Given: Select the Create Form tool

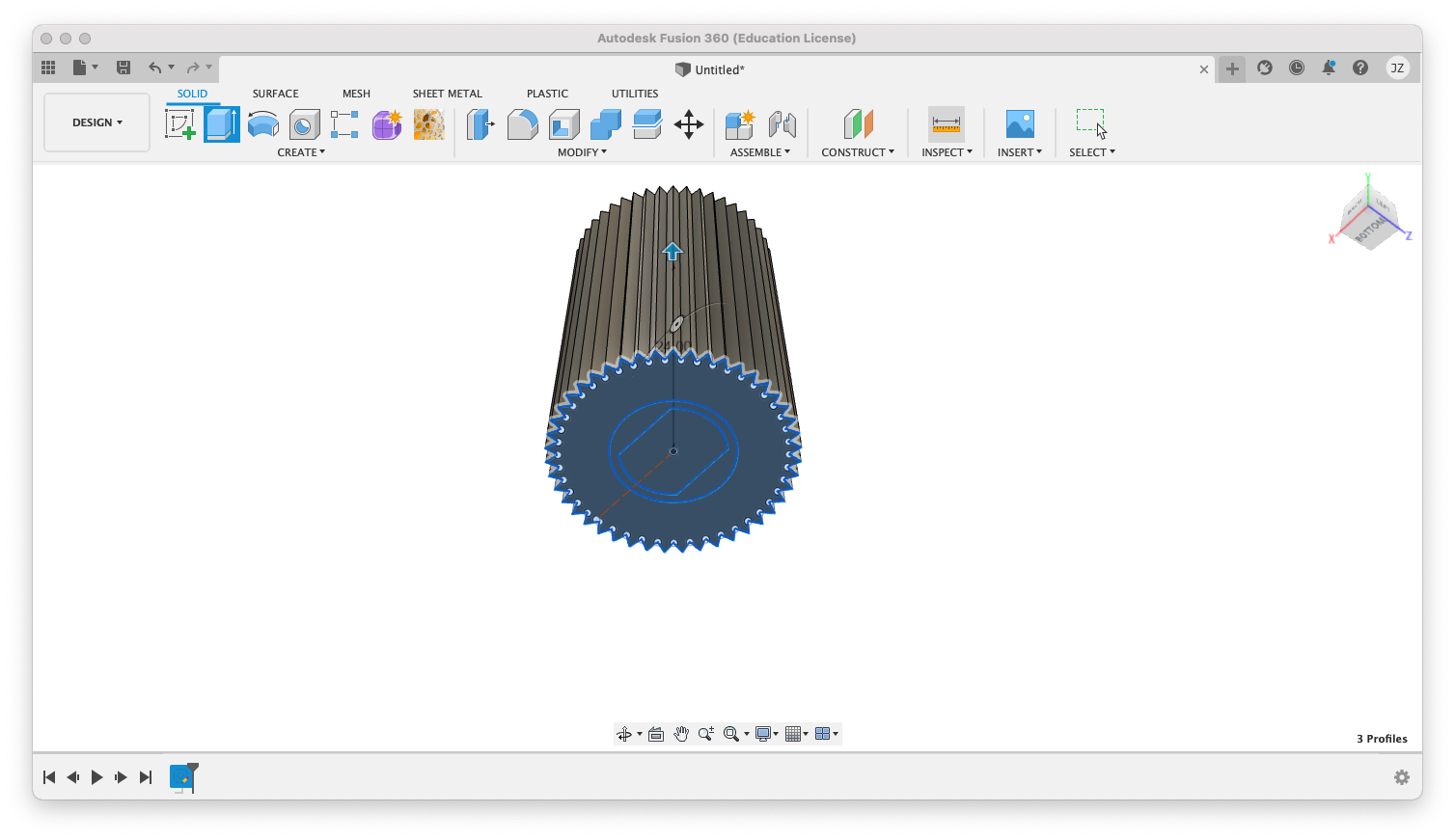Looking at the screenshot, I should 387,124.
